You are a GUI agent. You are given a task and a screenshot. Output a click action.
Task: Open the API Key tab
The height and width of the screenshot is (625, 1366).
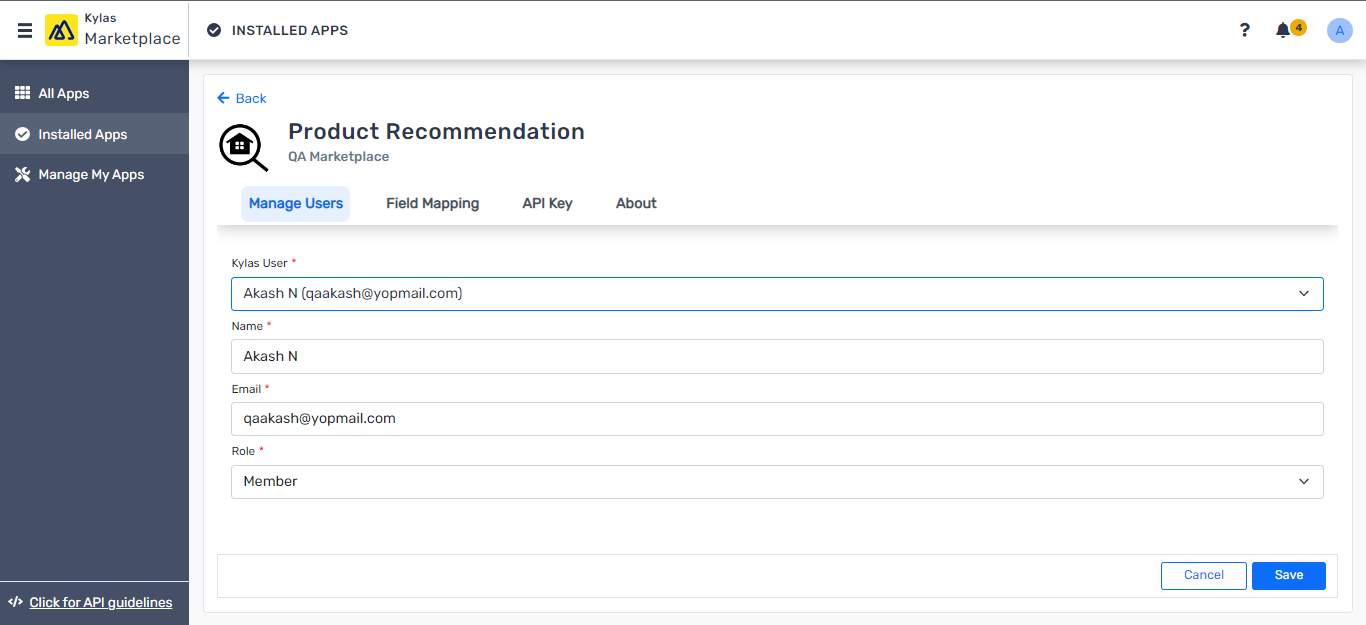pyautogui.click(x=547, y=203)
